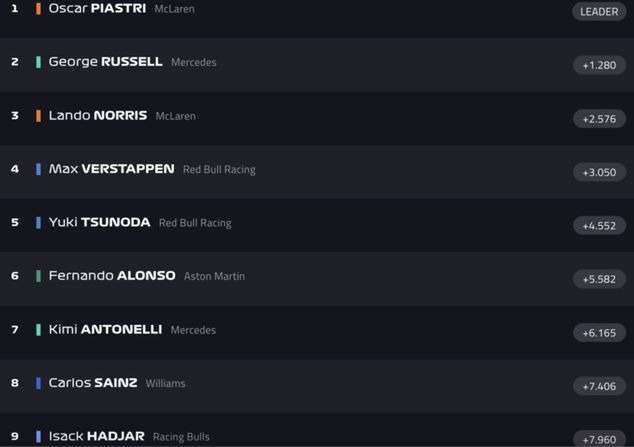634x447 pixels.
Task: Open driver George Russell's name
Action: pos(105,62)
